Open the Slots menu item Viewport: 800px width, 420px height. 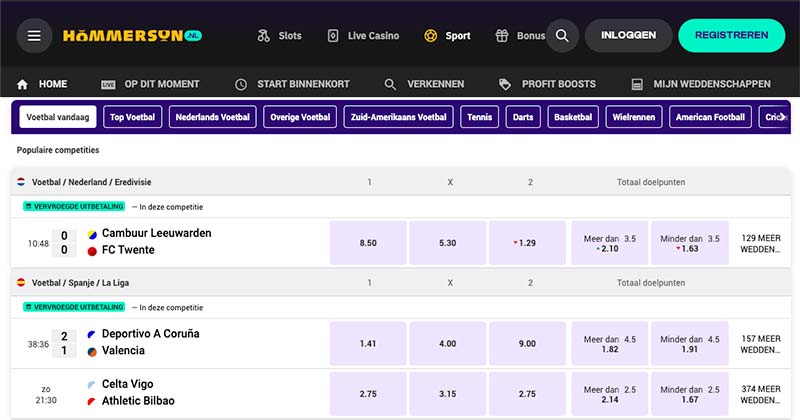tap(290, 36)
